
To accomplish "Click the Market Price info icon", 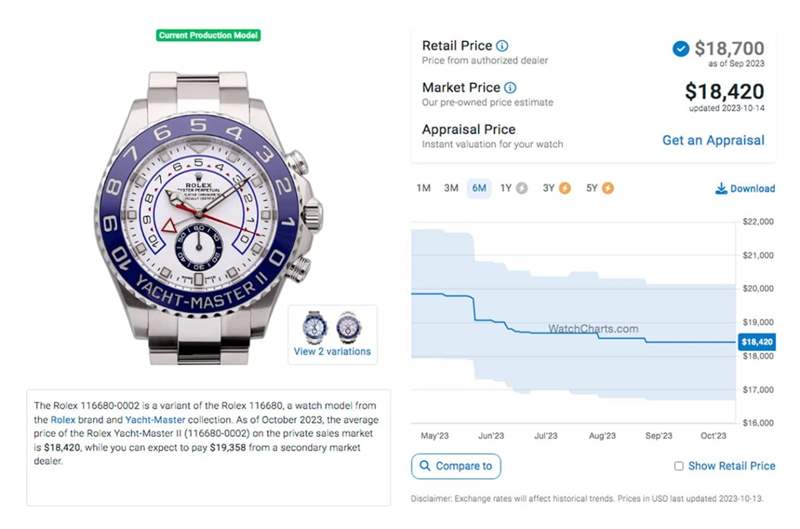I will coord(510,88).
